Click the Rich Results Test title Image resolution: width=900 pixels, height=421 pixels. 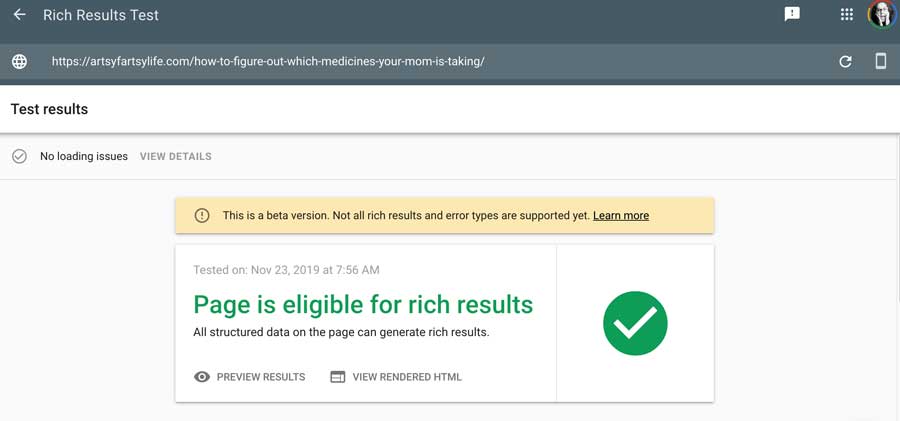[101, 15]
